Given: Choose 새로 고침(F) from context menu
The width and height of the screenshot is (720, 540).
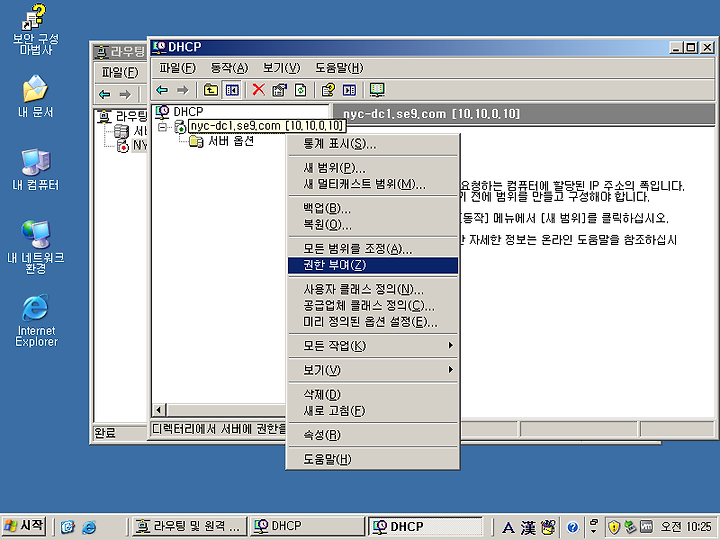Looking at the screenshot, I should pos(373,411).
